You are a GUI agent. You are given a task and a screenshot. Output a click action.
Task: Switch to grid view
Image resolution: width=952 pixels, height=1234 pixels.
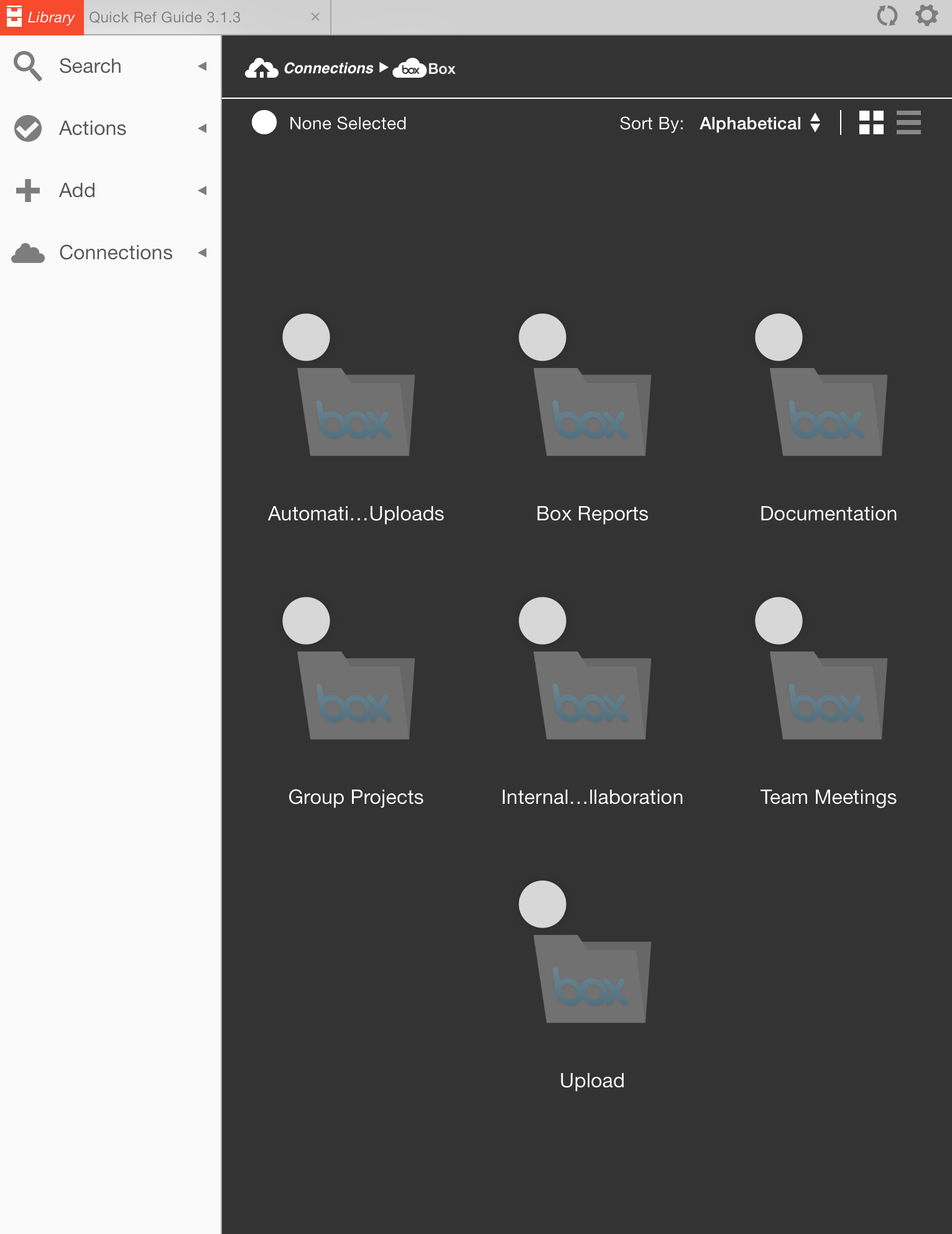coord(871,122)
